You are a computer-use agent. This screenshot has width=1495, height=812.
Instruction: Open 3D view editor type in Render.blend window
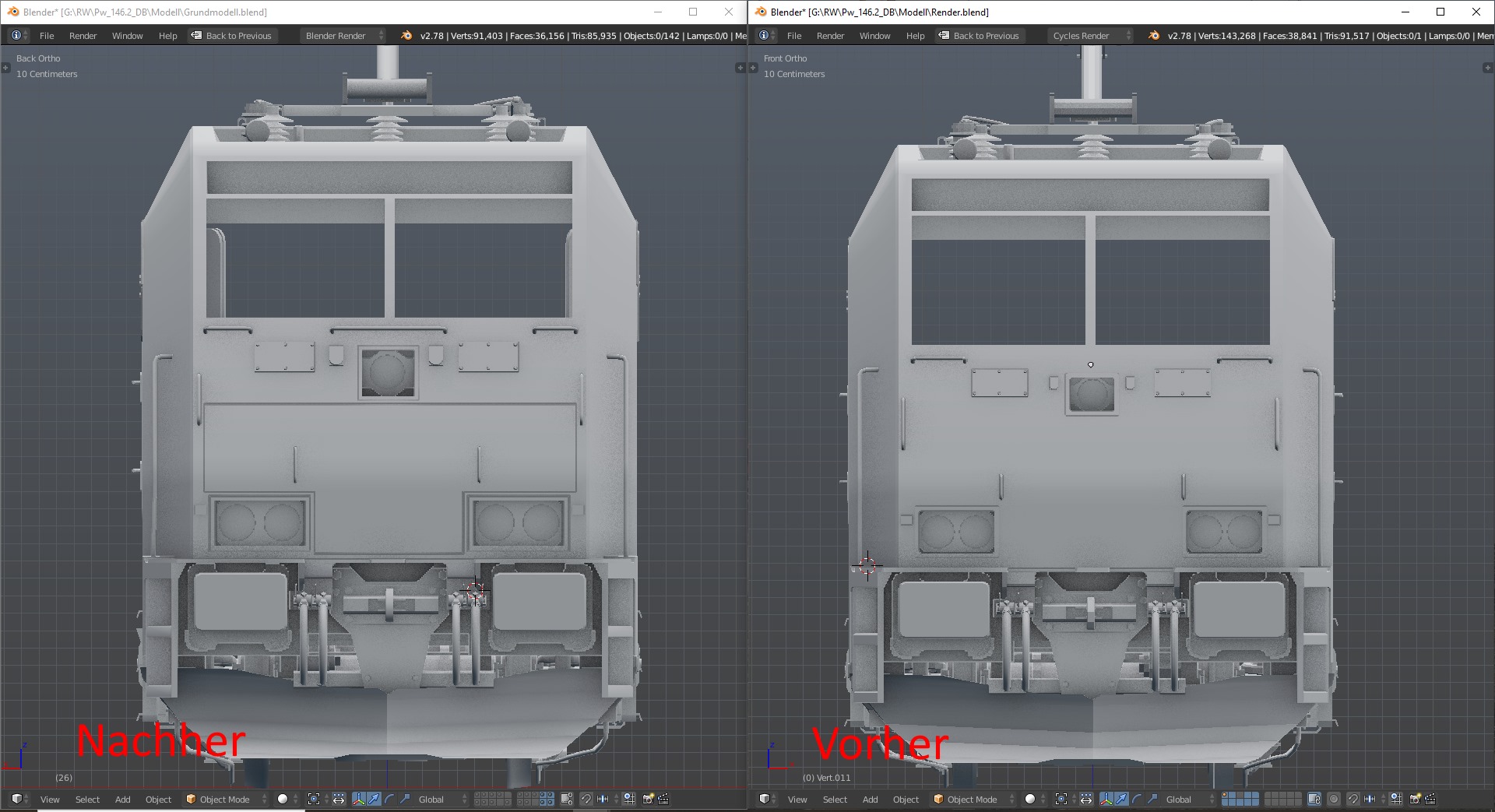(x=767, y=799)
